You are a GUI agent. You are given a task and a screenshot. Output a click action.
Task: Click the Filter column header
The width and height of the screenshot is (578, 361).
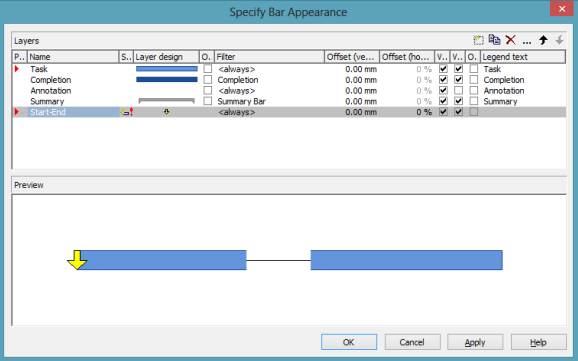coord(269,57)
